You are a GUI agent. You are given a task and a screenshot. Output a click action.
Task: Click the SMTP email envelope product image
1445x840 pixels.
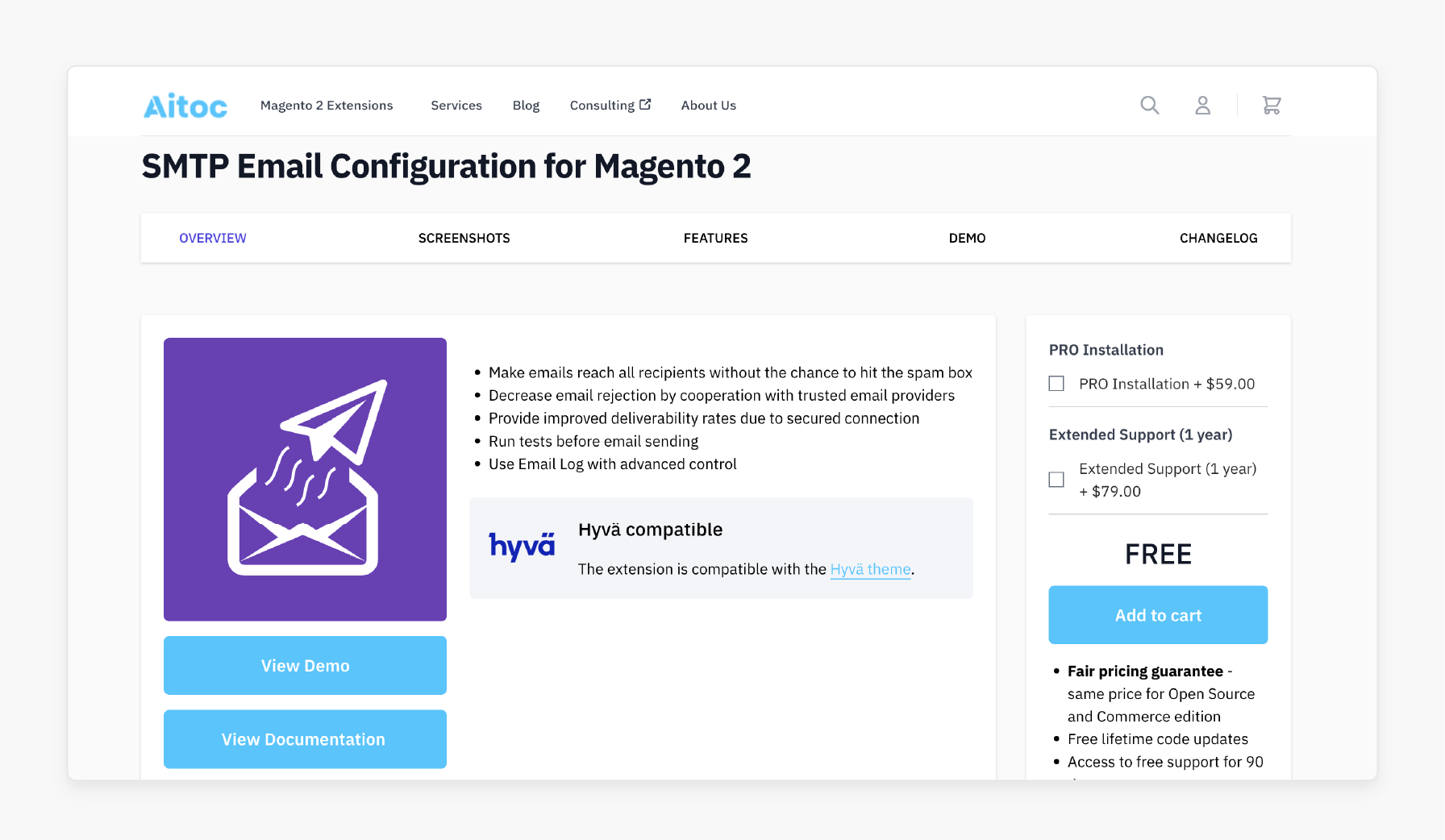pyautogui.click(x=305, y=479)
